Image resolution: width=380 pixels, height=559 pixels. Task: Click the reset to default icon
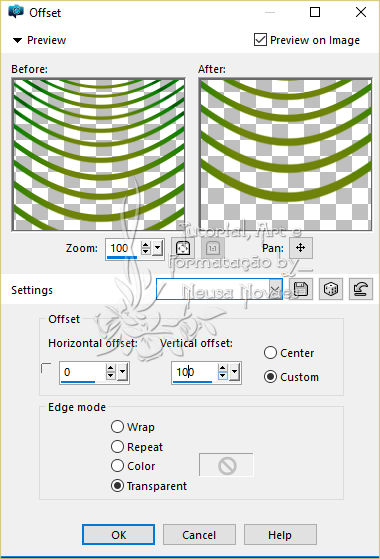(x=361, y=289)
